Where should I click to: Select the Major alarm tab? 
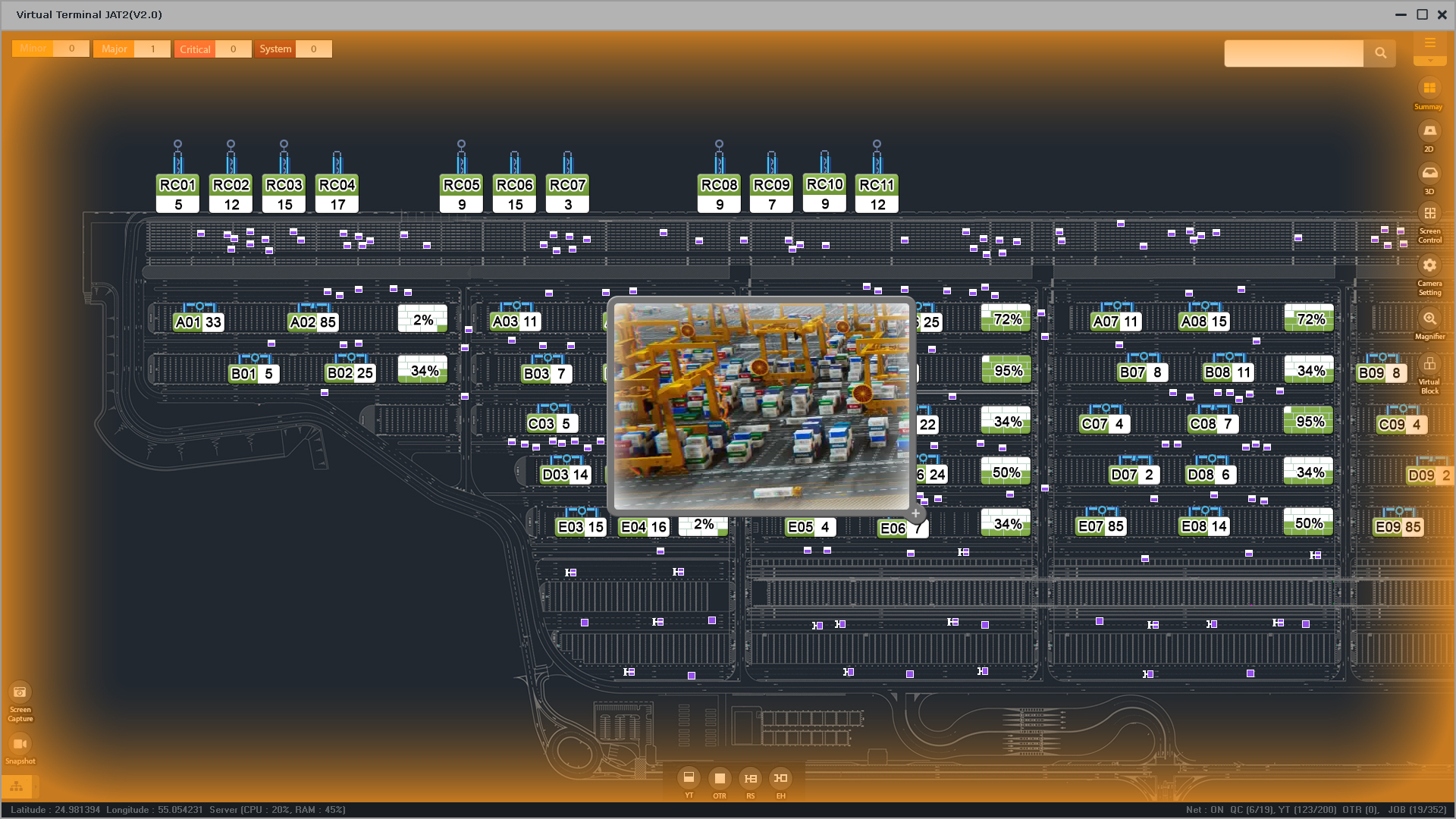coord(115,49)
